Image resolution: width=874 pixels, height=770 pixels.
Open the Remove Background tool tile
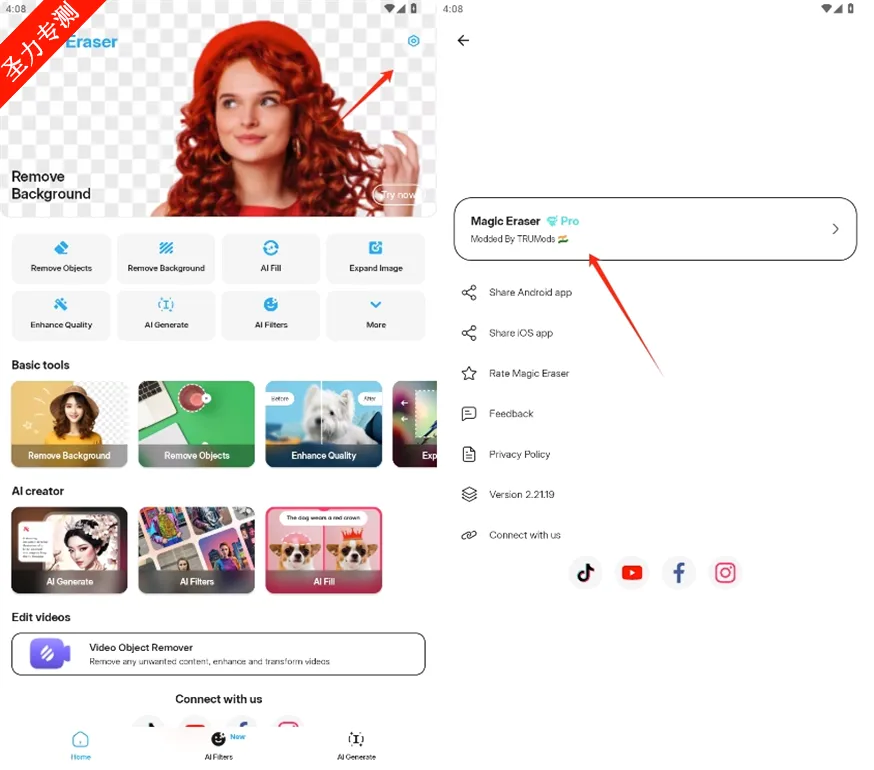[166, 258]
